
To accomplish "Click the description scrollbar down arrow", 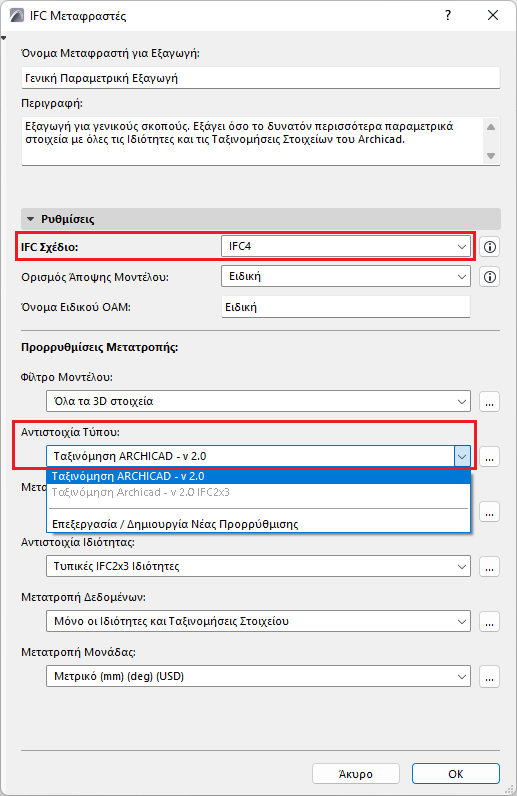I will point(491,156).
